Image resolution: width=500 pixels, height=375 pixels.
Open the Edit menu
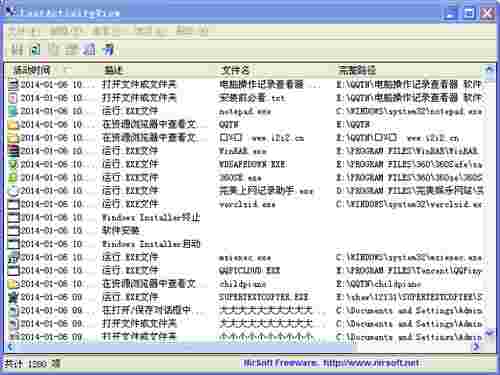point(65,31)
